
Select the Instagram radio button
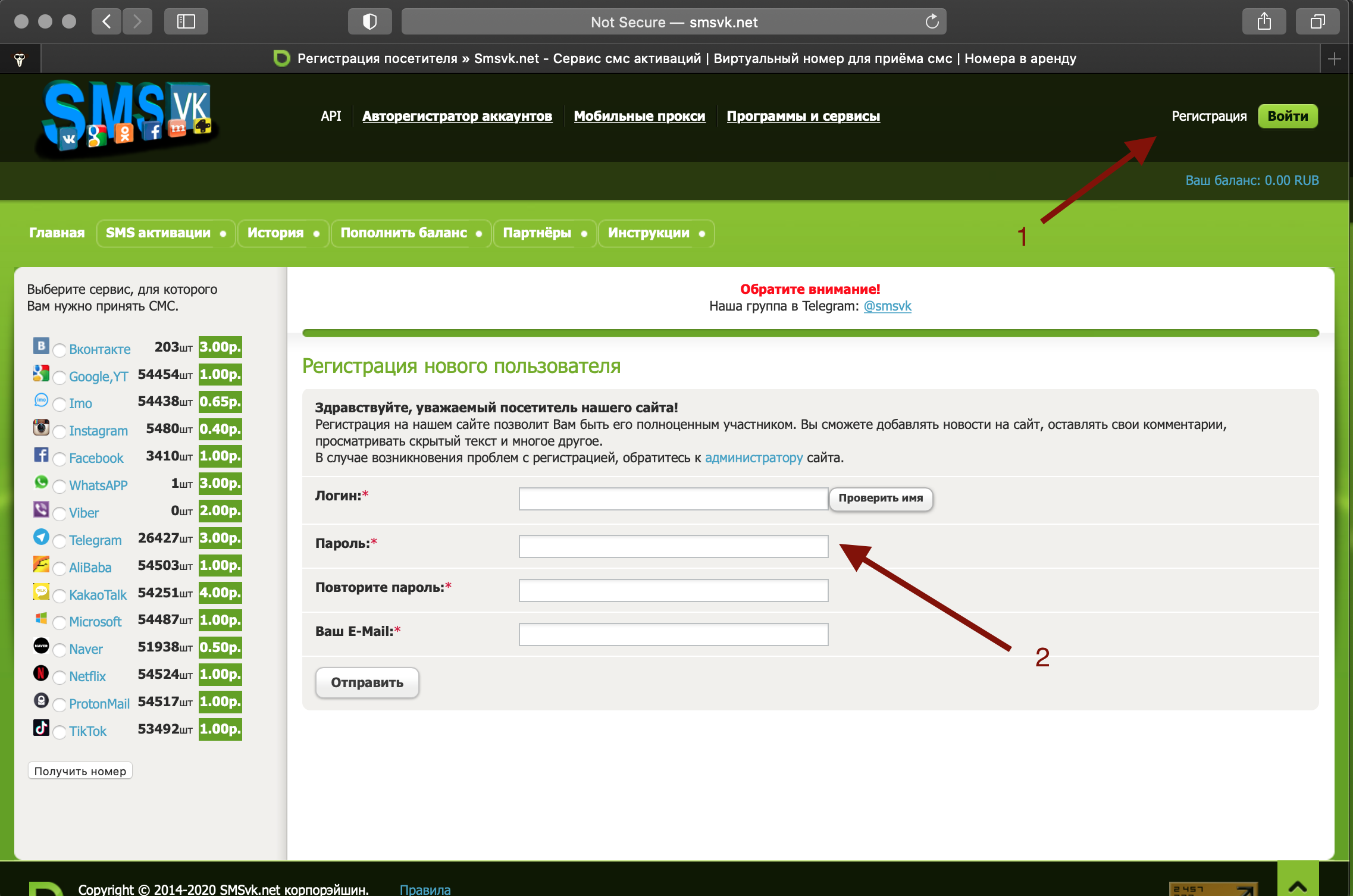tap(59, 431)
